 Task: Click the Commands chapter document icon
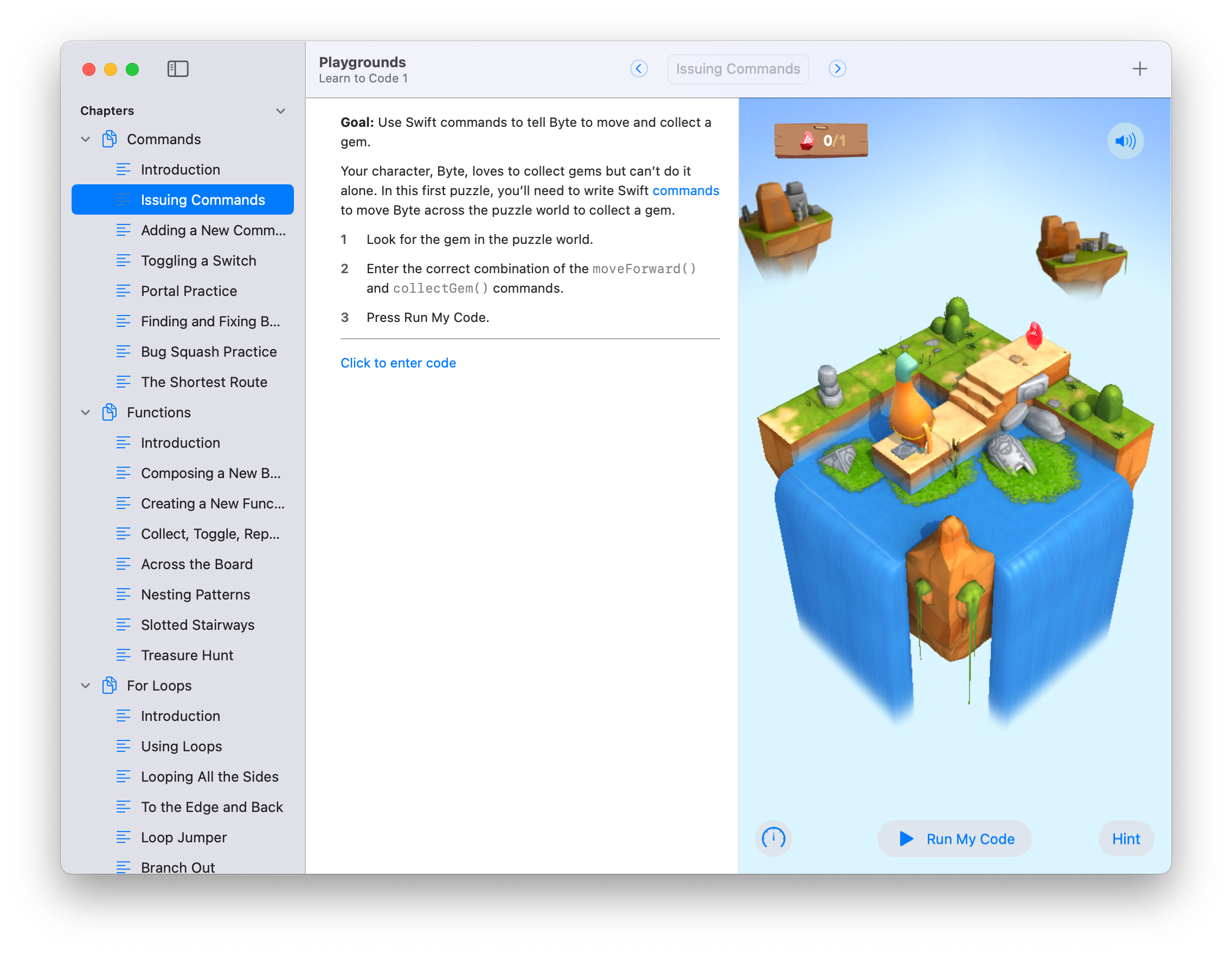(x=110, y=139)
